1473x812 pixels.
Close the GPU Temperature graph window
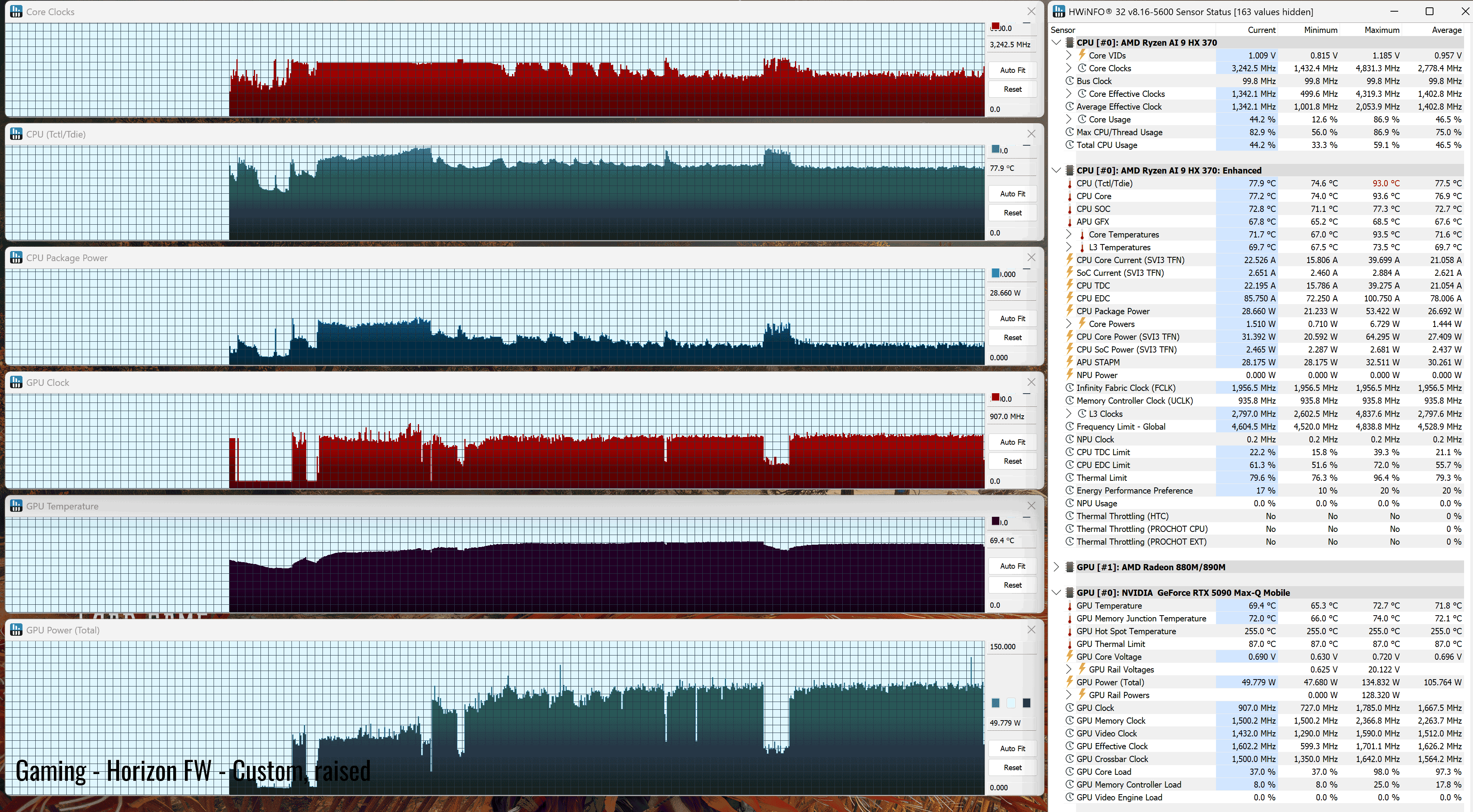pos(1031,506)
